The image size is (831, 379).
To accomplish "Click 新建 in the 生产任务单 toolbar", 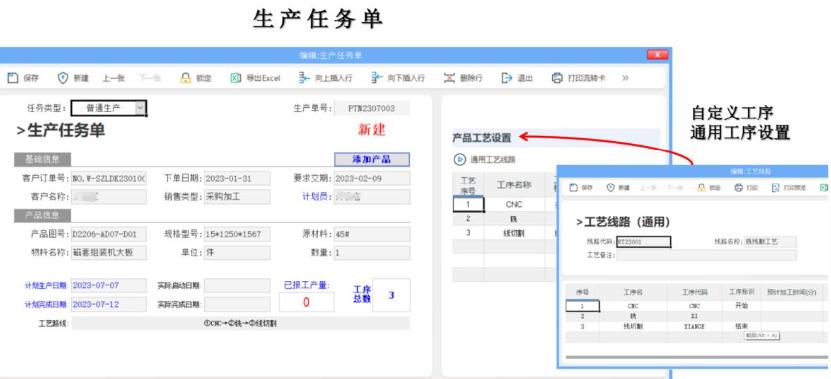I will (73, 78).
